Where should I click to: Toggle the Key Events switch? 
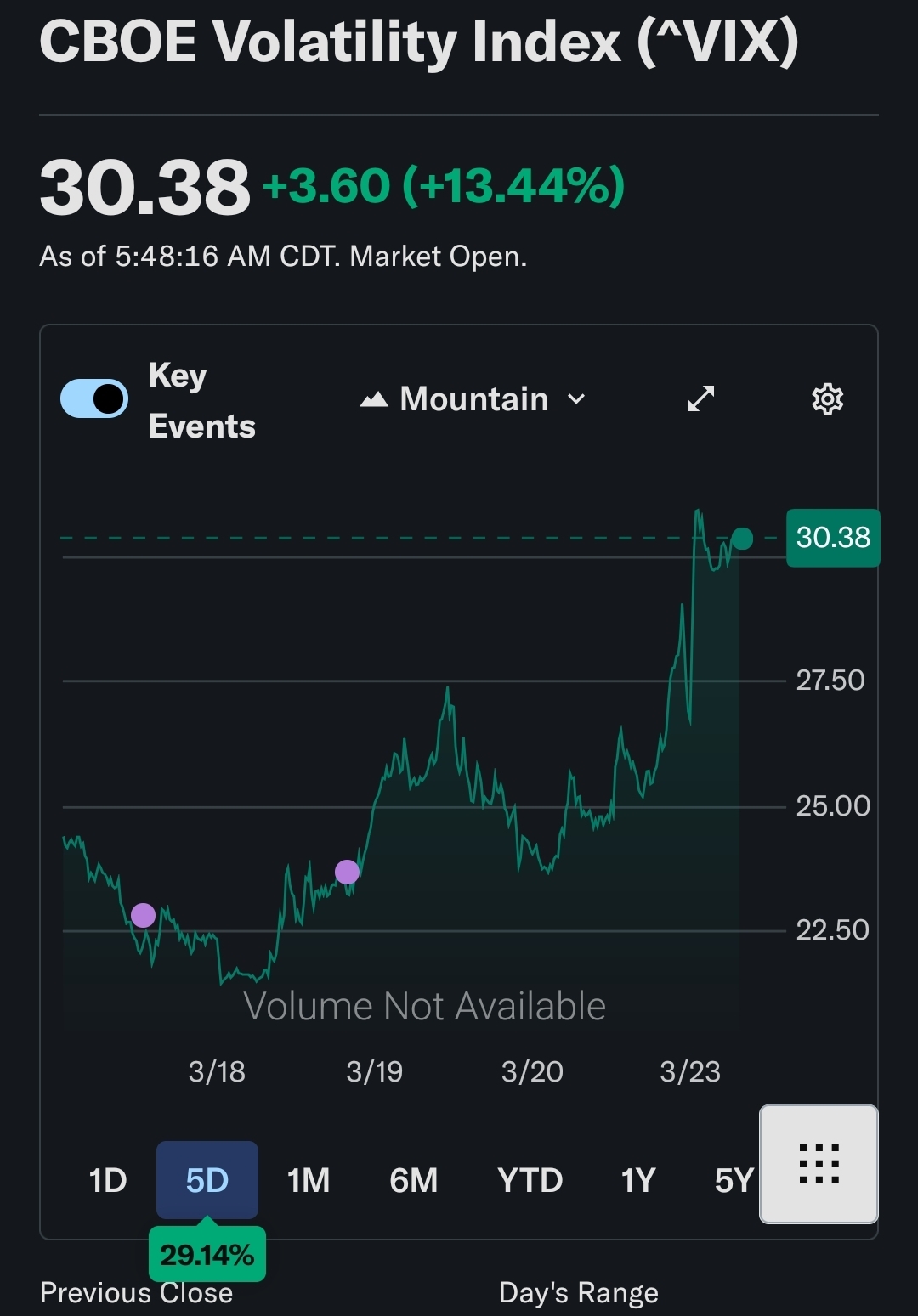[94, 398]
